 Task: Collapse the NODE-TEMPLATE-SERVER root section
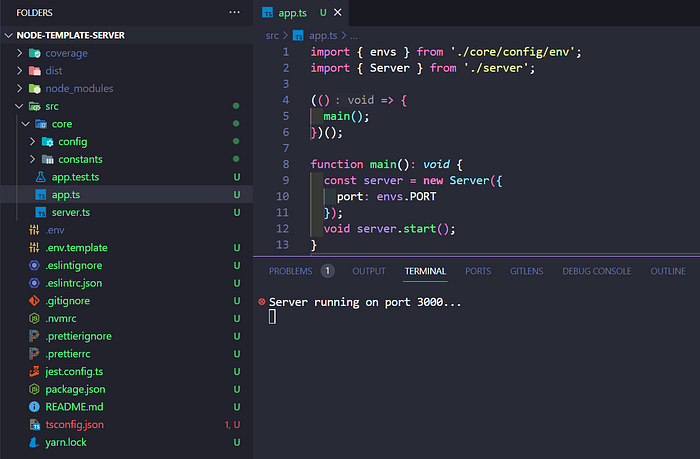click(8, 35)
